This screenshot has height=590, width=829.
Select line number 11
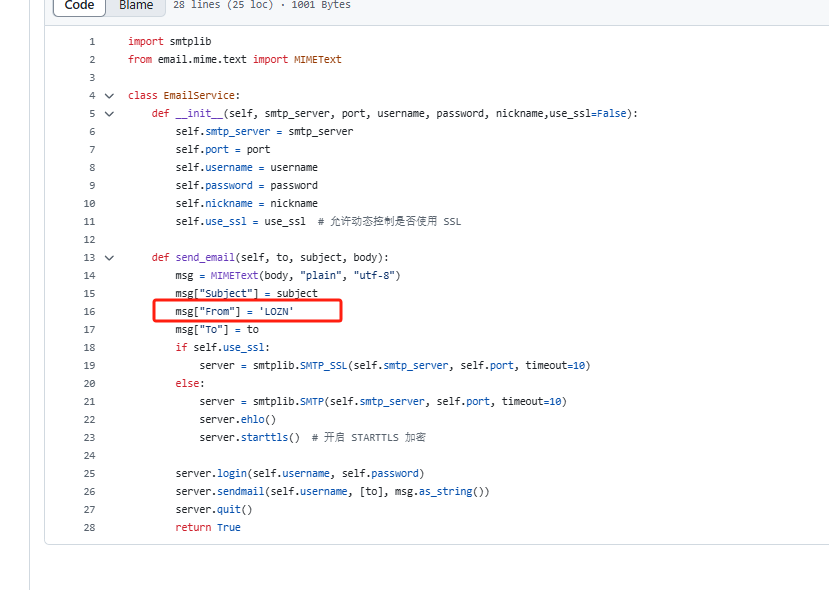pos(89,222)
